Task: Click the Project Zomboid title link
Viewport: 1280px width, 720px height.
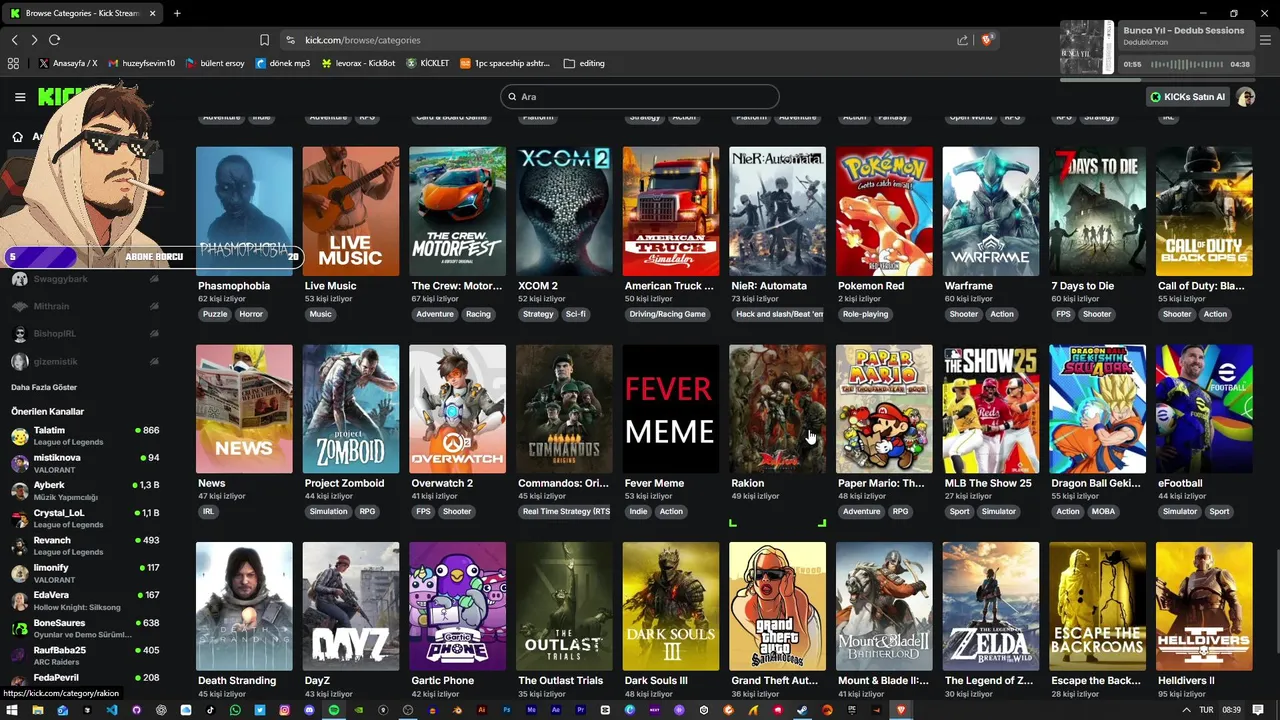Action: tap(344, 483)
